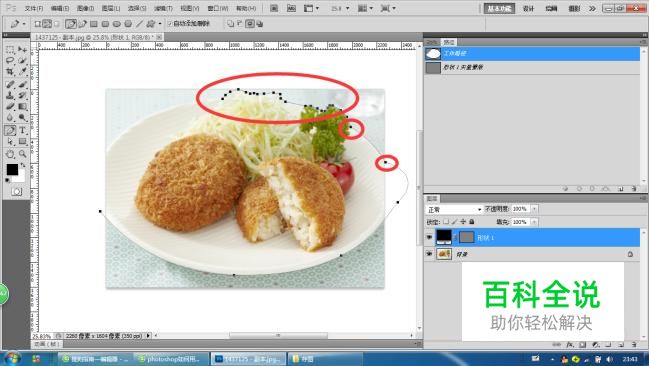Reset default foreground and background colors

pyautogui.click(x=7, y=180)
